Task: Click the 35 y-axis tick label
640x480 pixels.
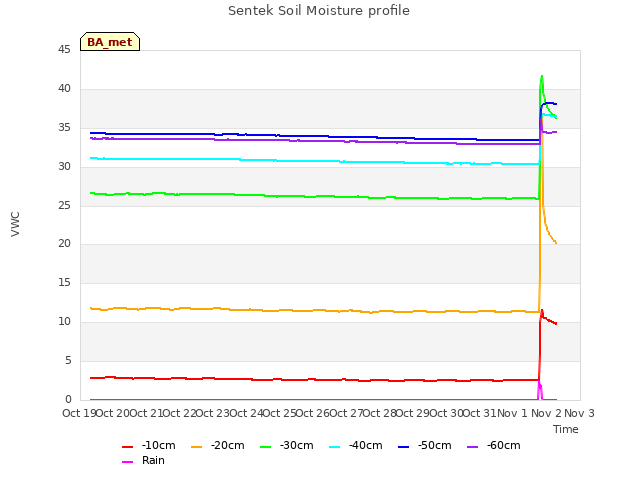Action: tap(64, 128)
